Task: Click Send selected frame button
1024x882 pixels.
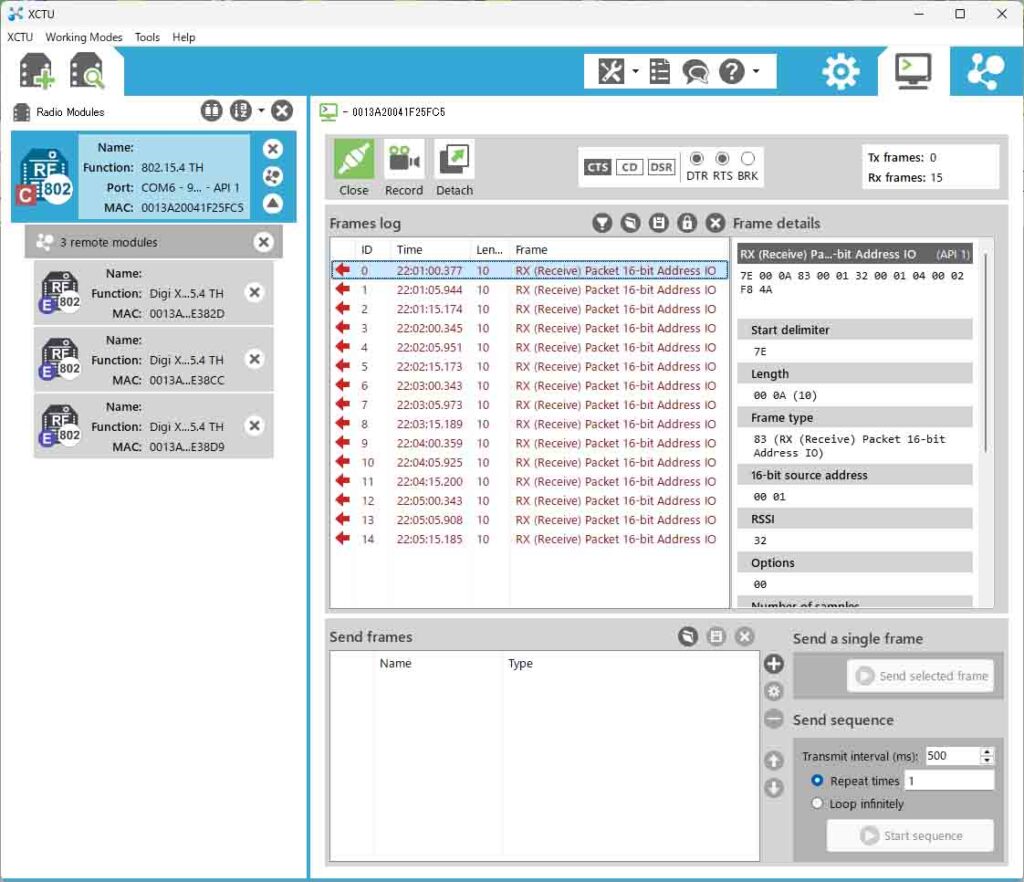Action: pos(921,676)
